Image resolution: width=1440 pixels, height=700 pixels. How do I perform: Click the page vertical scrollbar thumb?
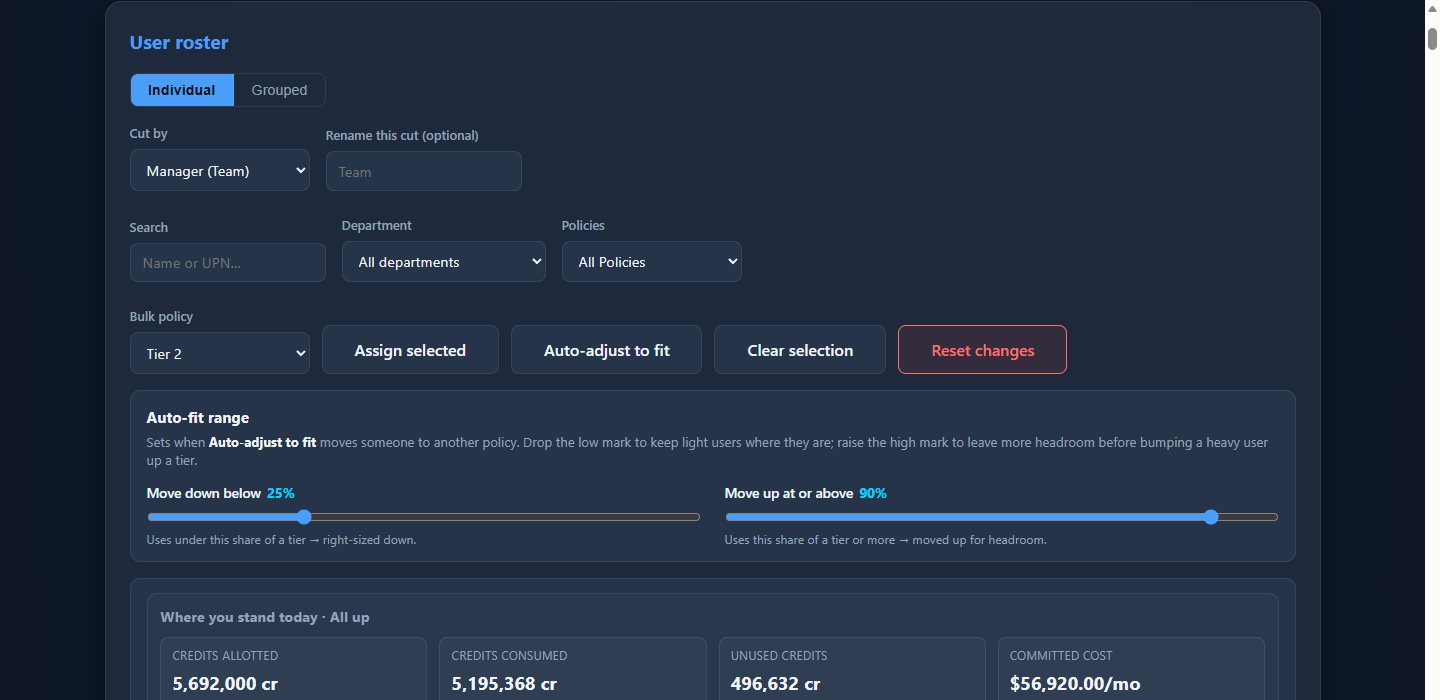pyautogui.click(x=1432, y=38)
